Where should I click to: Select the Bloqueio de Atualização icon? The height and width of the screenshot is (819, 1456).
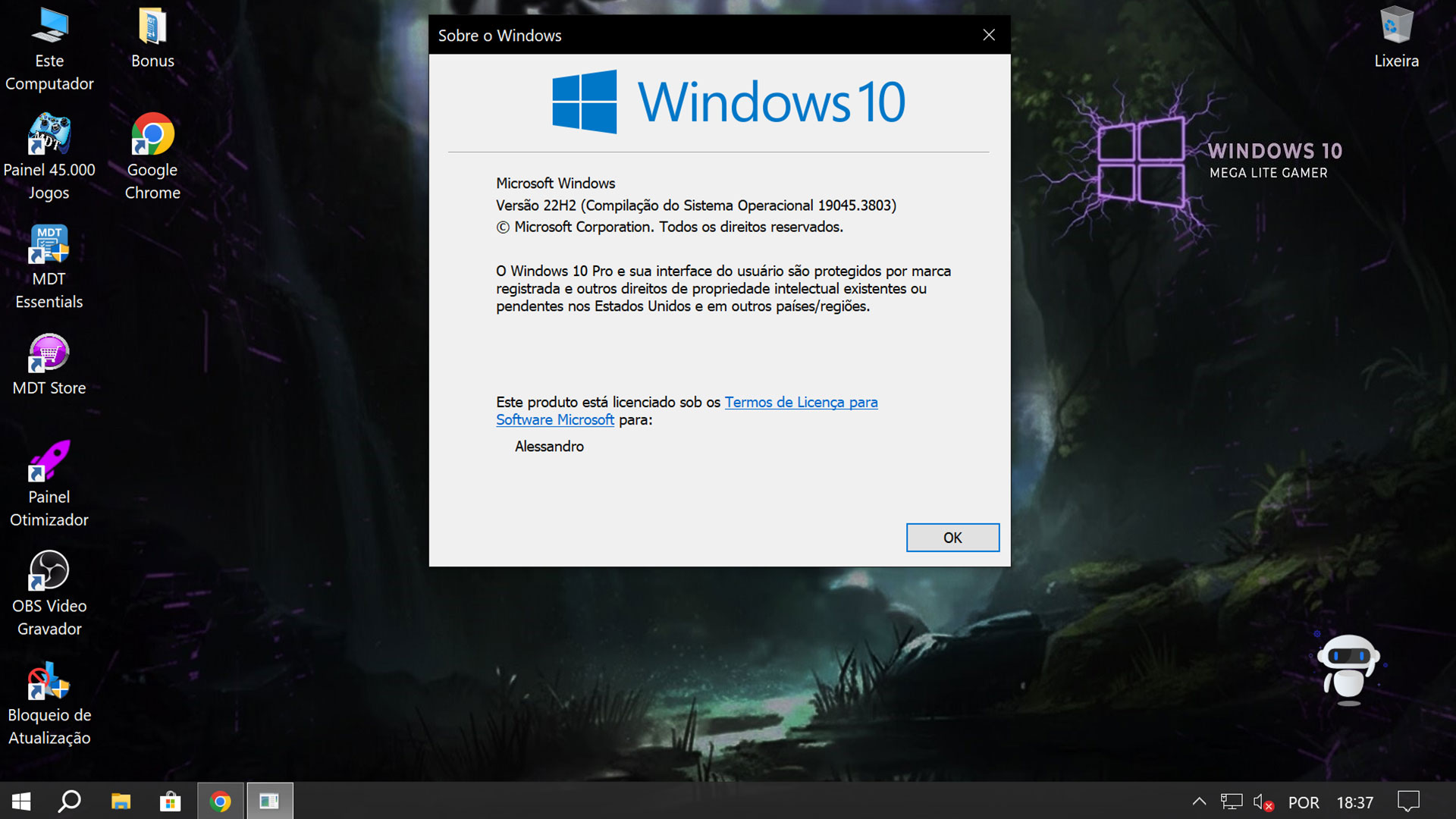click(49, 681)
